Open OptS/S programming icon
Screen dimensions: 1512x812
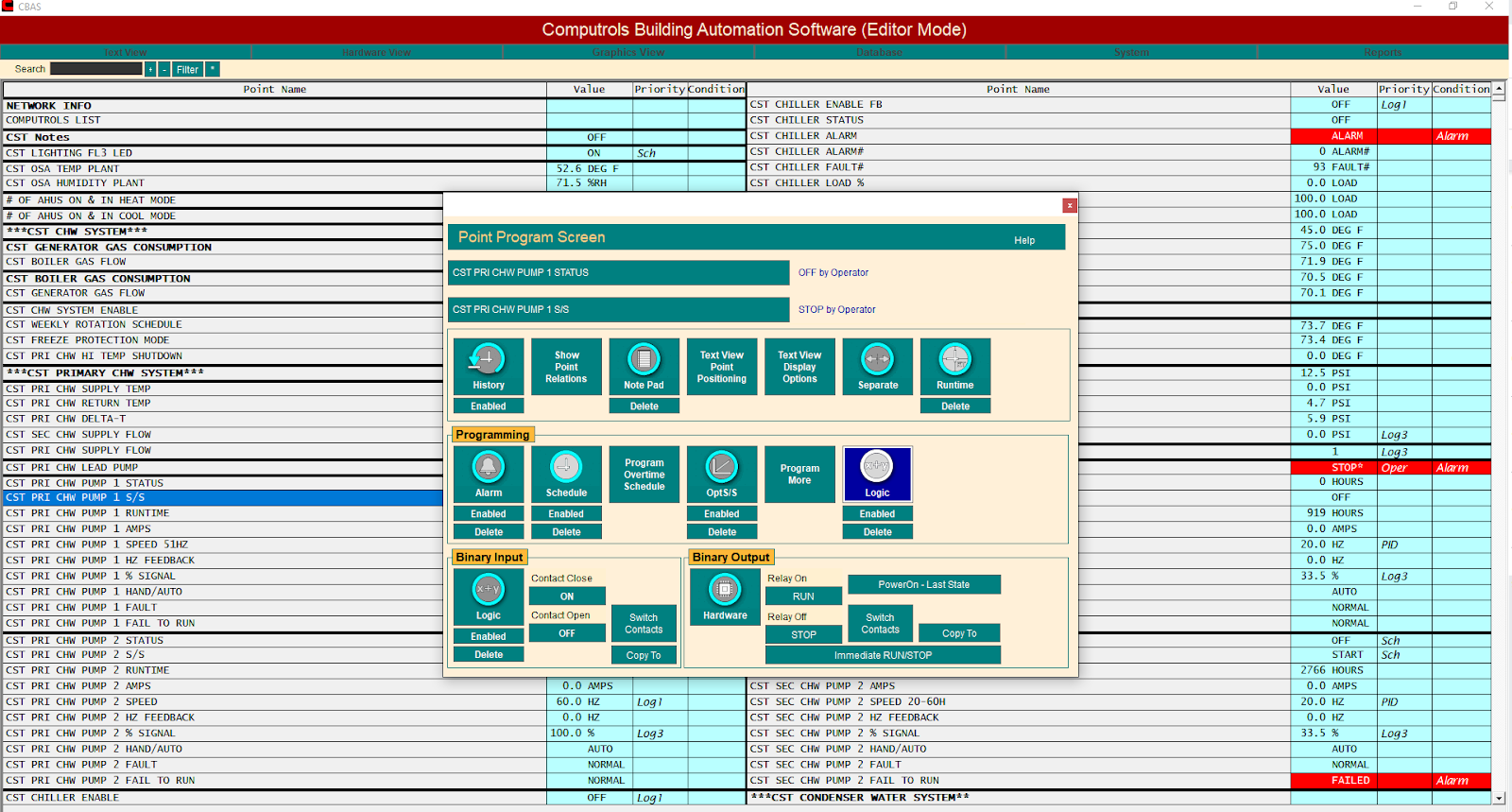click(x=722, y=474)
